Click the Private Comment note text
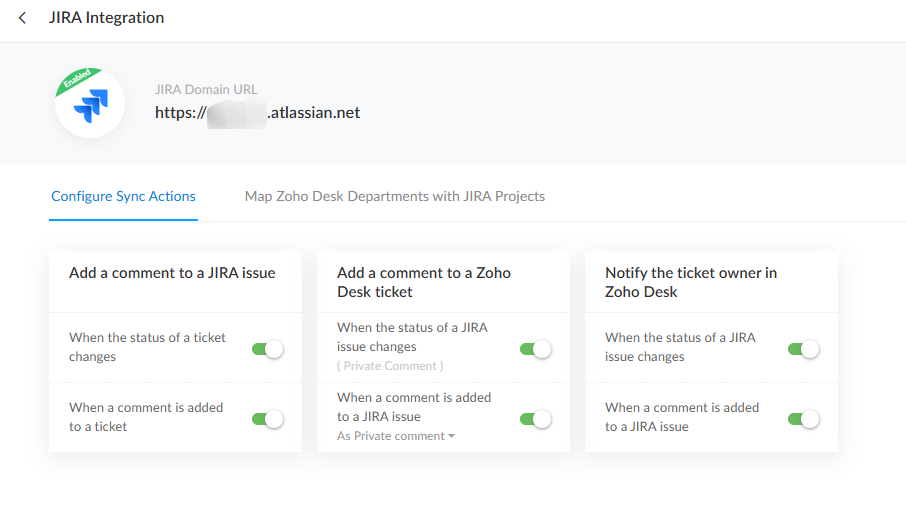Screen dimensions: 906x521 (390, 366)
